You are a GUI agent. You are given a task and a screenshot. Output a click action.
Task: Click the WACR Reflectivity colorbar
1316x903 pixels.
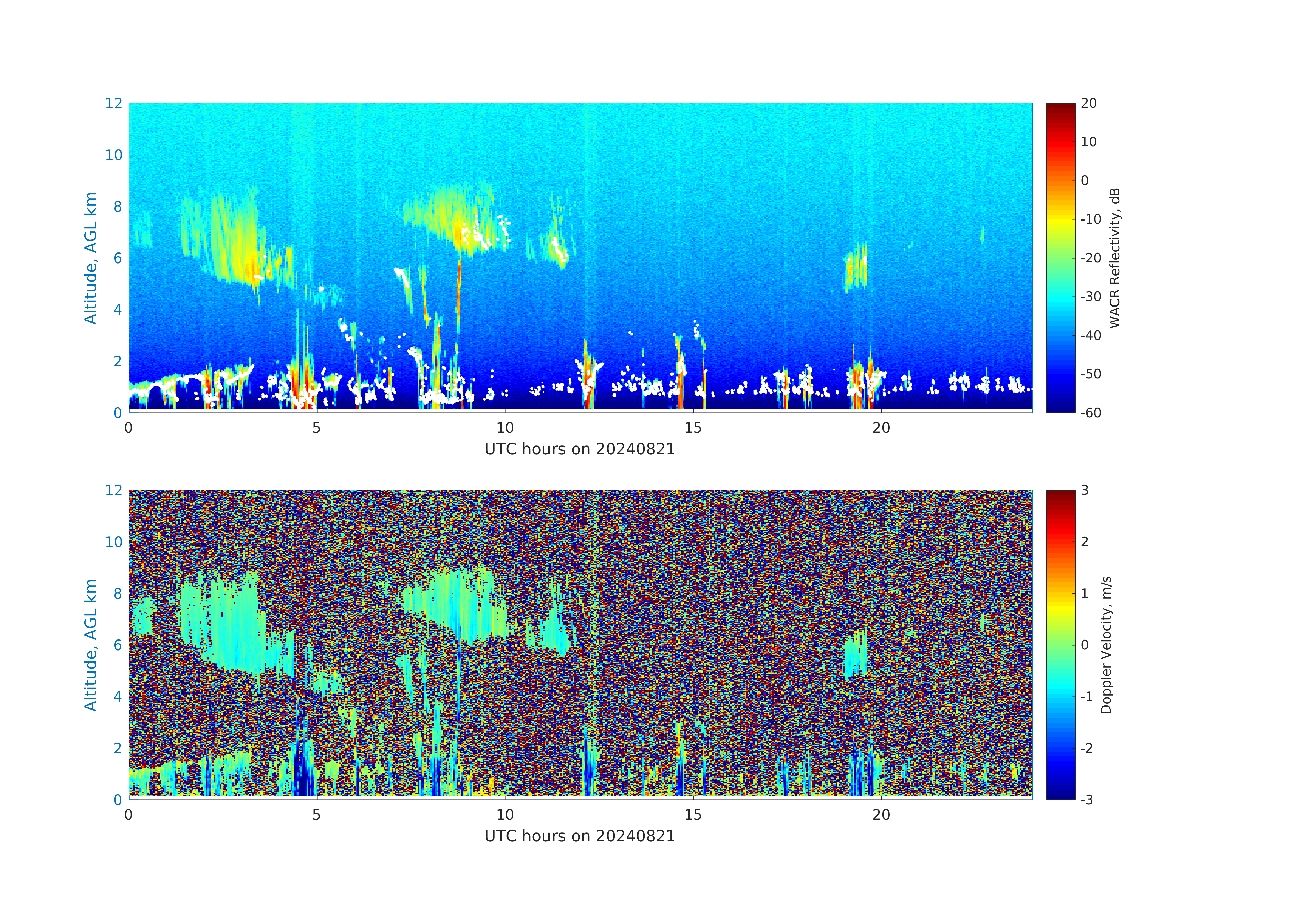coord(1060,258)
